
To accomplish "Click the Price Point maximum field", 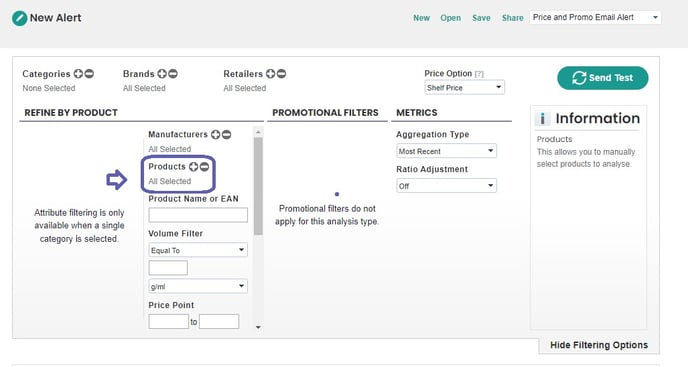I will point(219,321).
